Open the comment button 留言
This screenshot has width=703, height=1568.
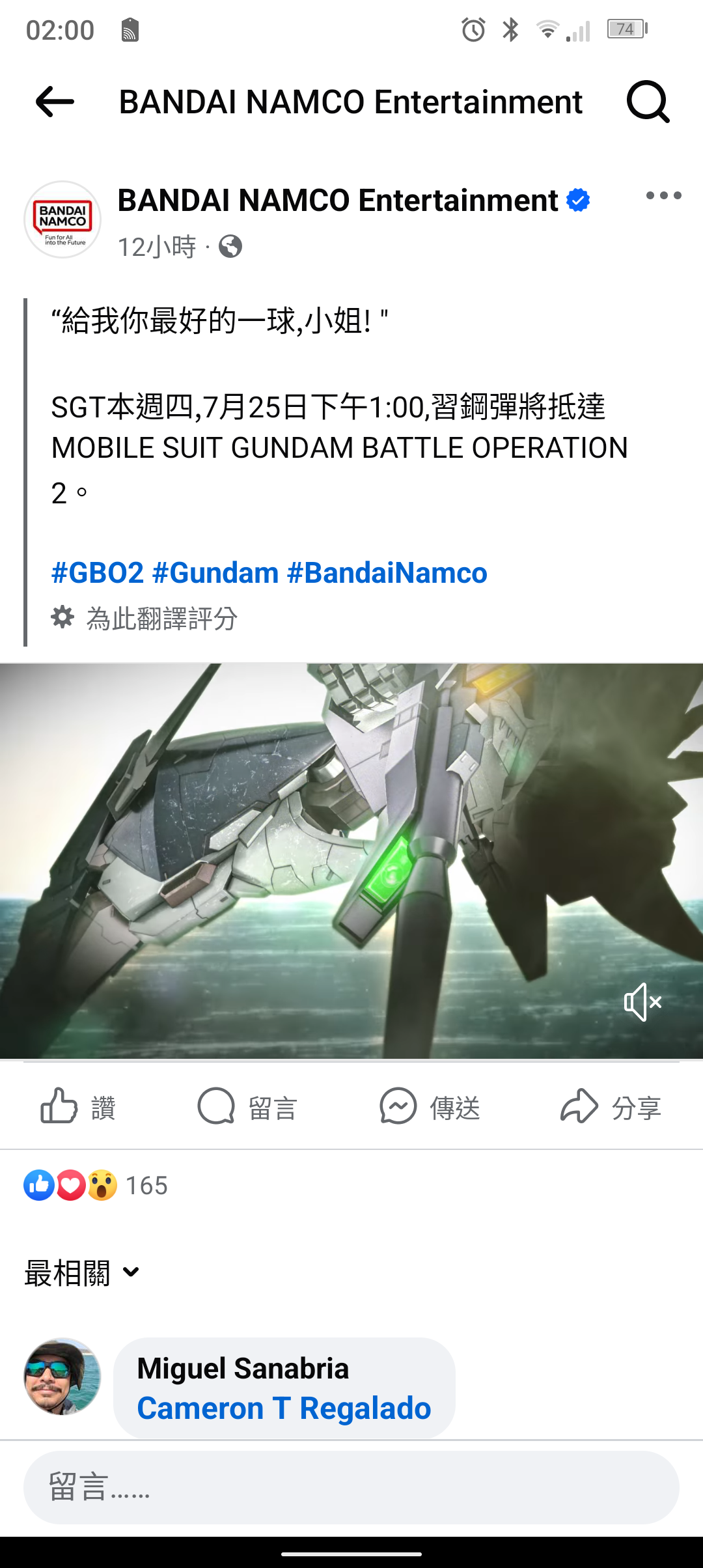[247, 1106]
